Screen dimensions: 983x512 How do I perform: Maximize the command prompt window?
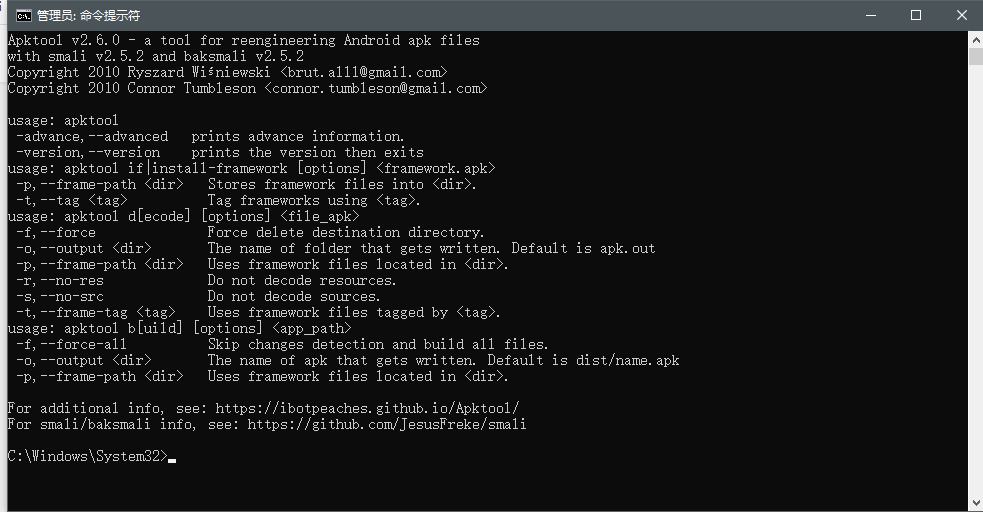tap(915, 15)
